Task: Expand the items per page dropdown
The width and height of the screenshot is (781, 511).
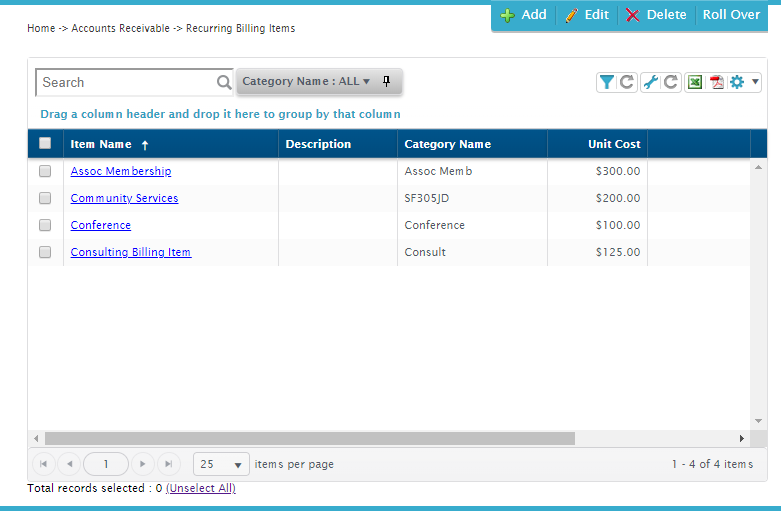Action: click(x=238, y=464)
